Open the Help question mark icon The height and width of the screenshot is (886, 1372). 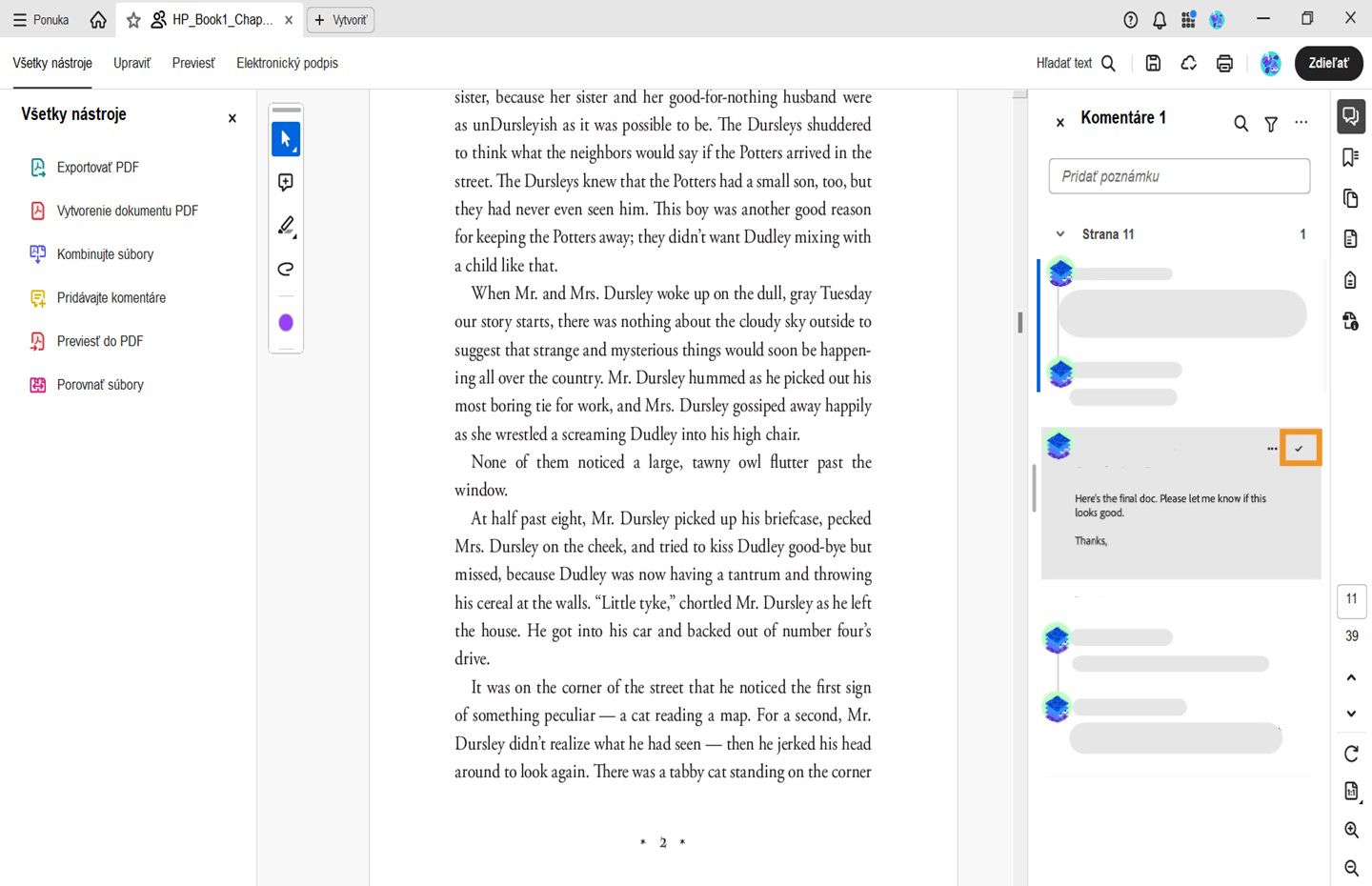pyautogui.click(x=1131, y=19)
